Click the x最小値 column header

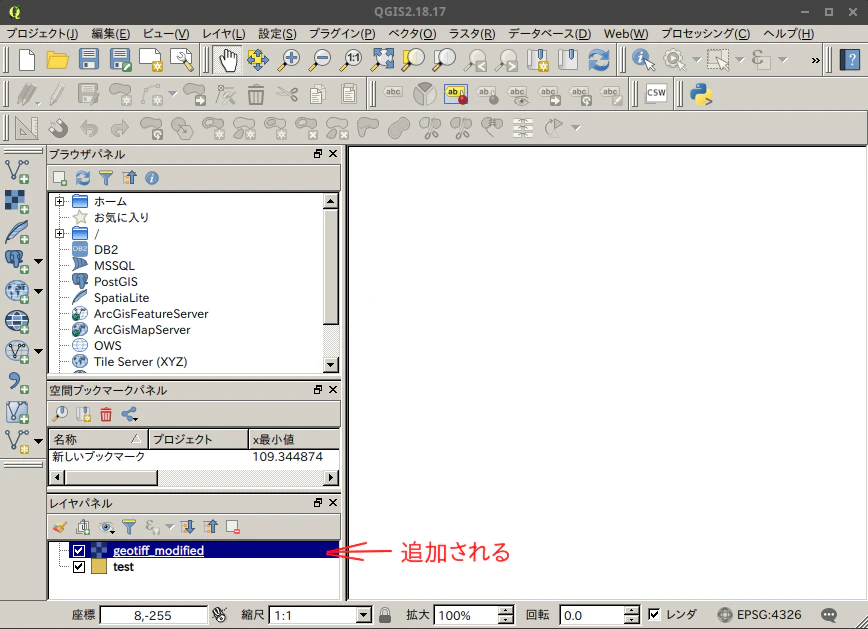tap(294, 439)
